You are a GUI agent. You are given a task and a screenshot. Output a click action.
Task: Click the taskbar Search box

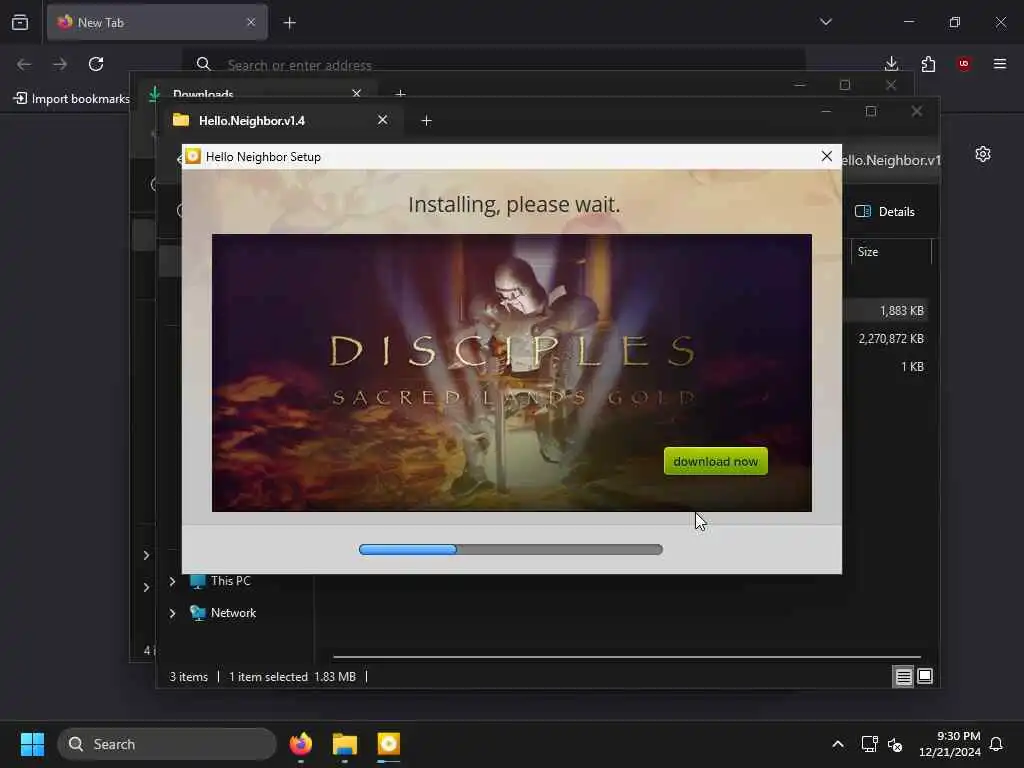(x=167, y=744)
